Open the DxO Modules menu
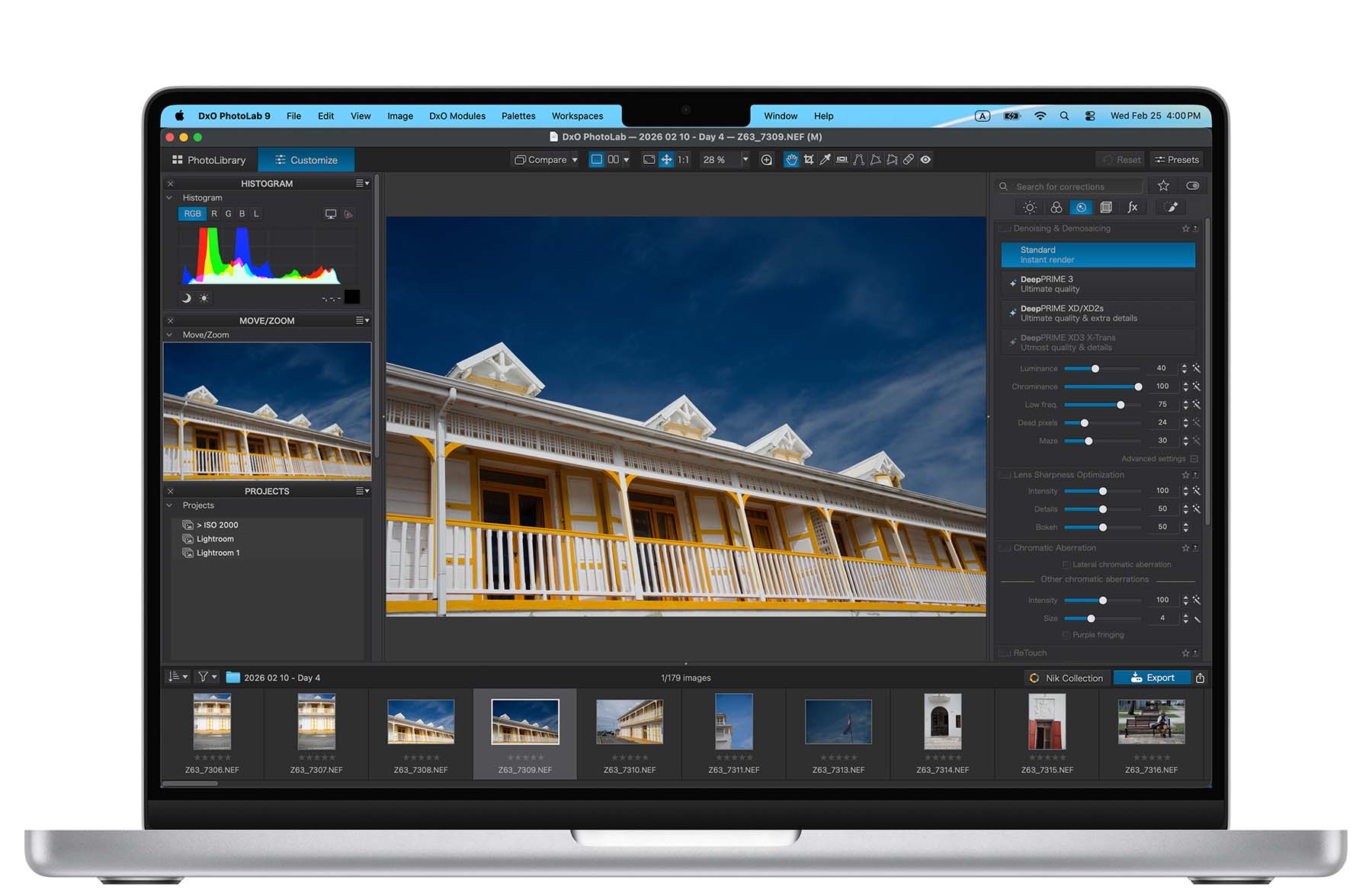 pos(457,116)
